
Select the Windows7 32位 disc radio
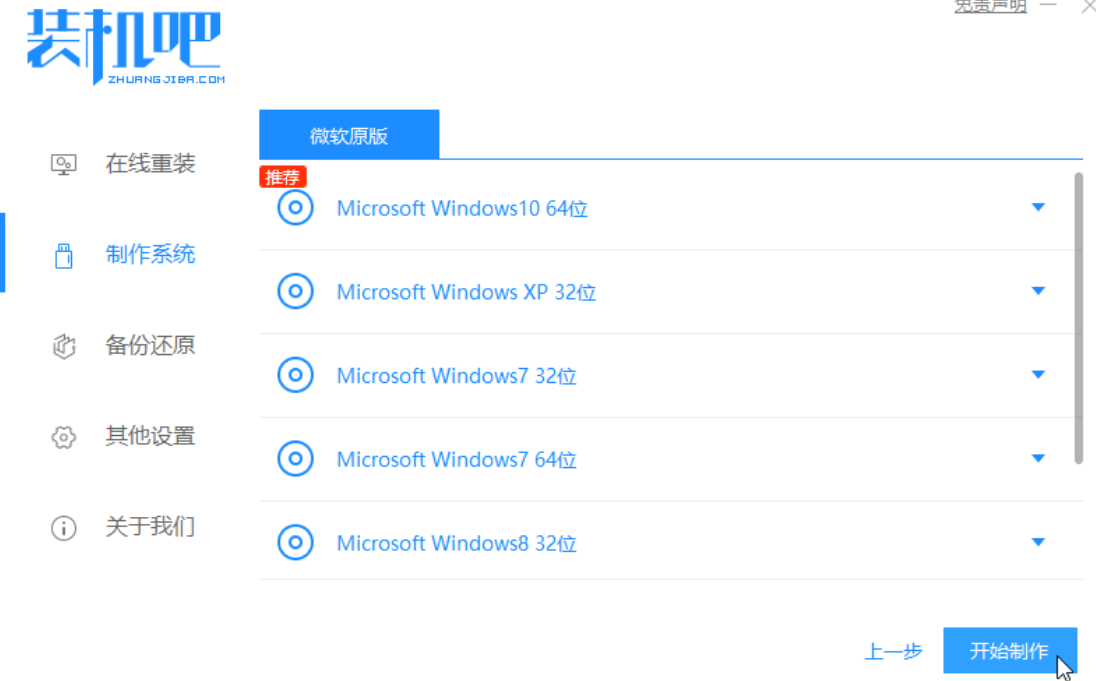click(295, 376)
